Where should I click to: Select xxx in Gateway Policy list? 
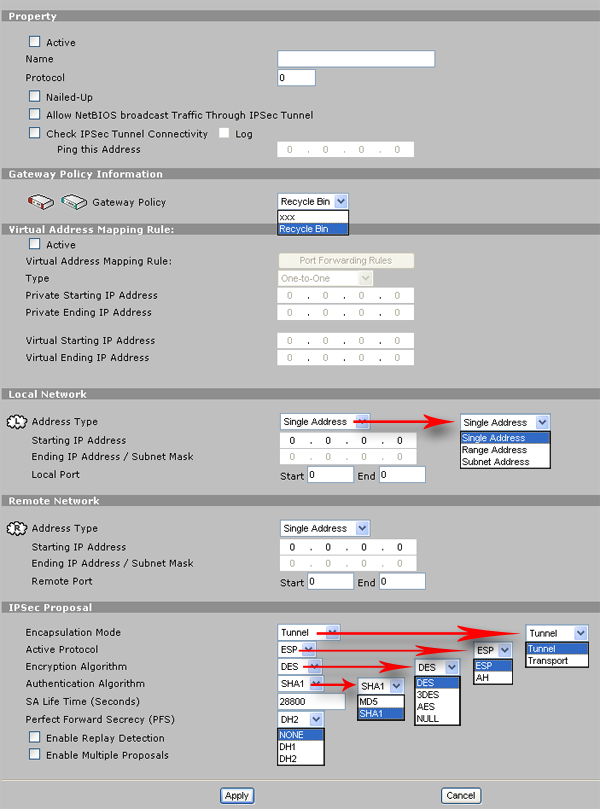click(313, 217)
